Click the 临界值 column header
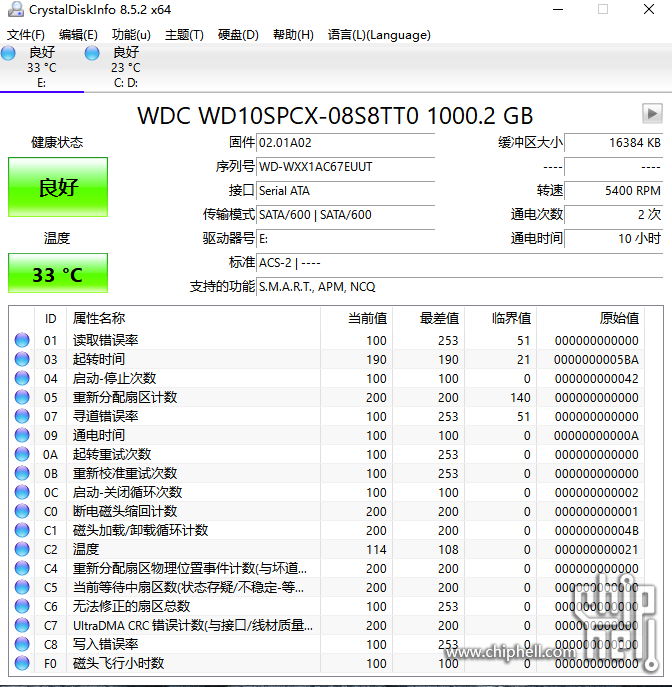 (501, 319)
